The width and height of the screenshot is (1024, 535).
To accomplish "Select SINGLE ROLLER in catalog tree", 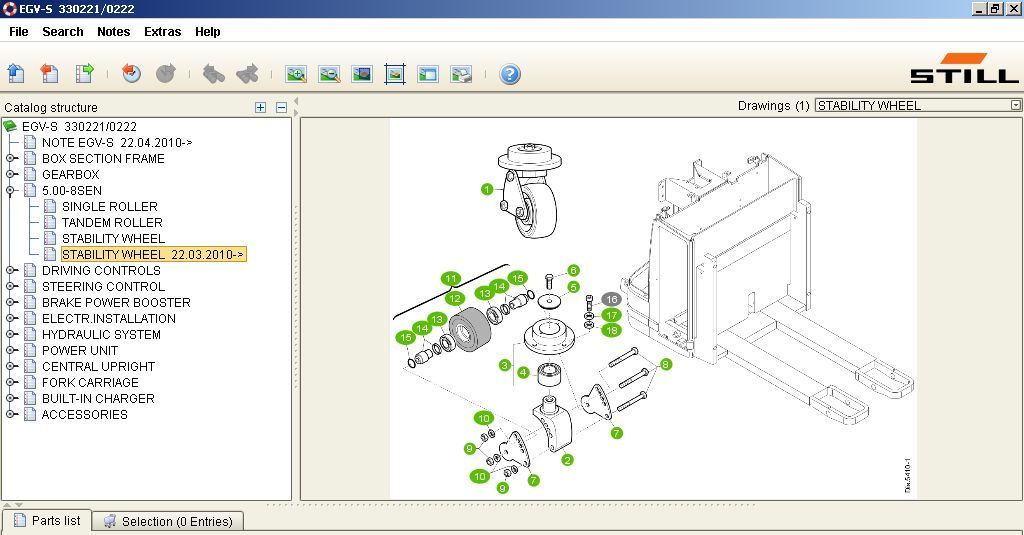I will [x=110, y=206].
